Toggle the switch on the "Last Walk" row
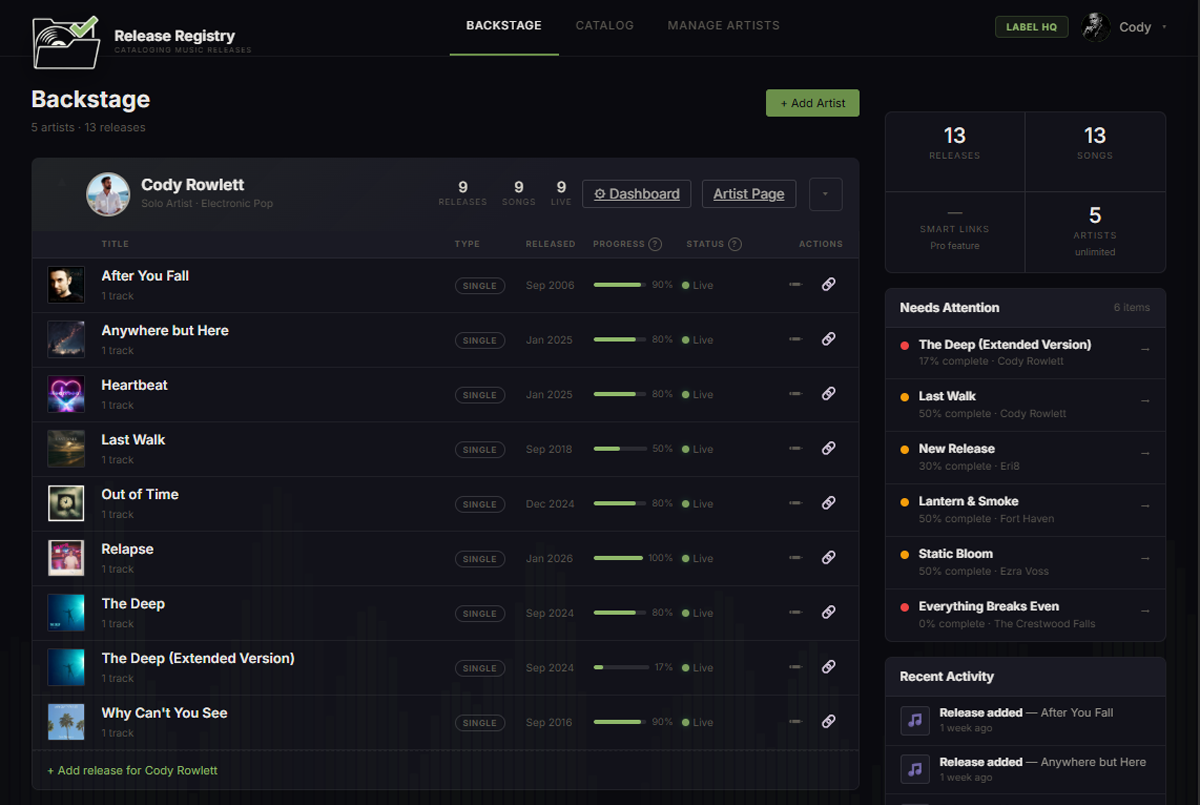This screenshot has width=1200, height=805. tap(795, 447)
